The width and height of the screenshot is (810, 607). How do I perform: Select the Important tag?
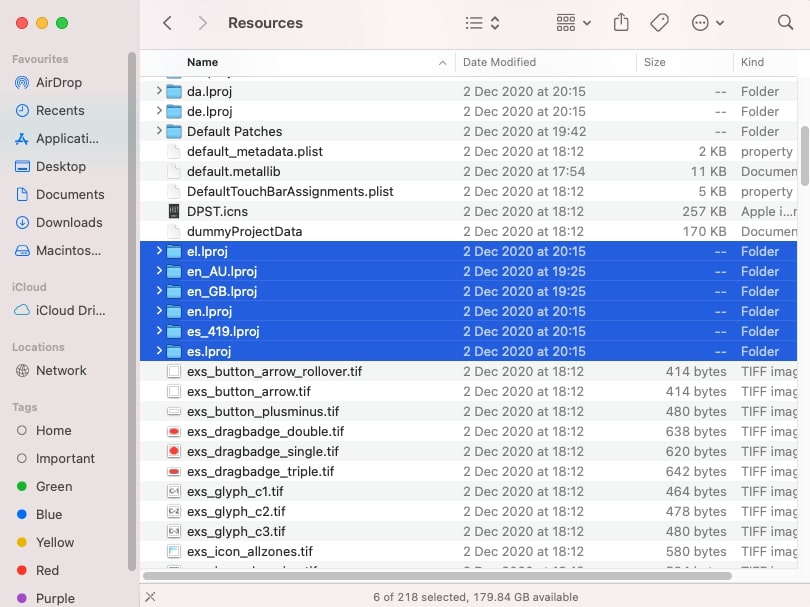coord(55,458)
